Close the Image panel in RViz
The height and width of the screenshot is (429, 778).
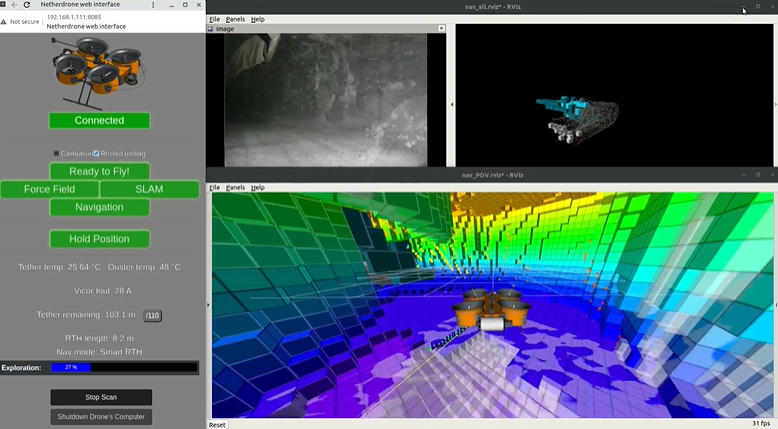tap(442, 29)
